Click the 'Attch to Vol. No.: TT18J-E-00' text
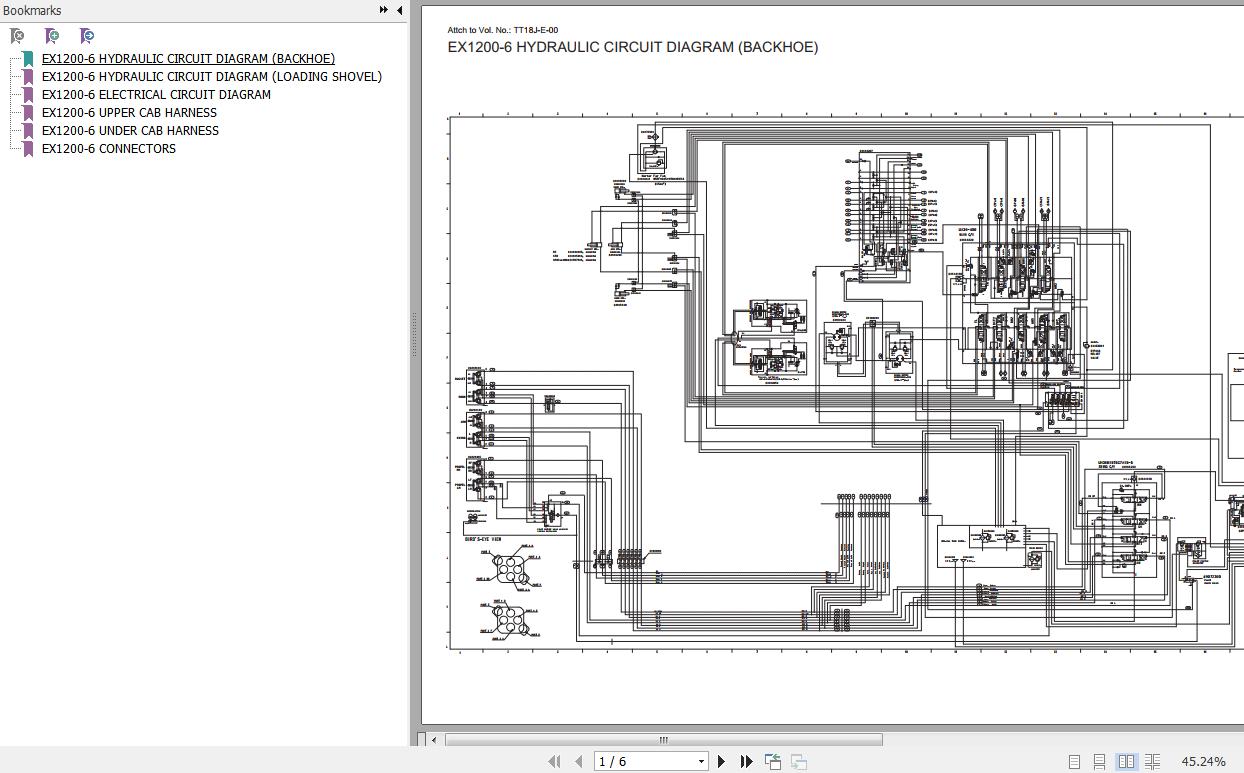Viewport: 1244px width, 773px height. coord(503,30)
